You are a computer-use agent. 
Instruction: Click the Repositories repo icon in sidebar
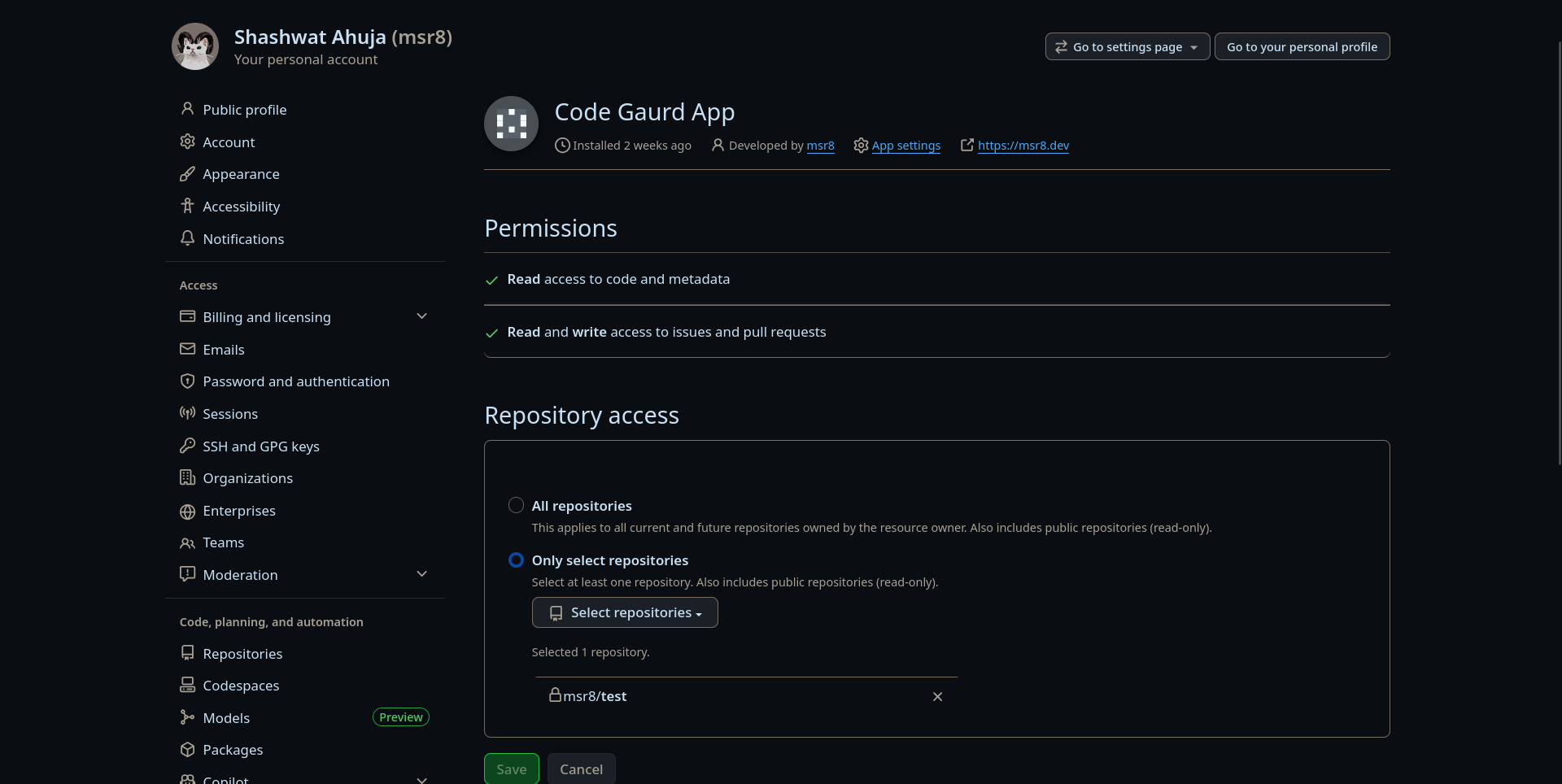point(187,653)
